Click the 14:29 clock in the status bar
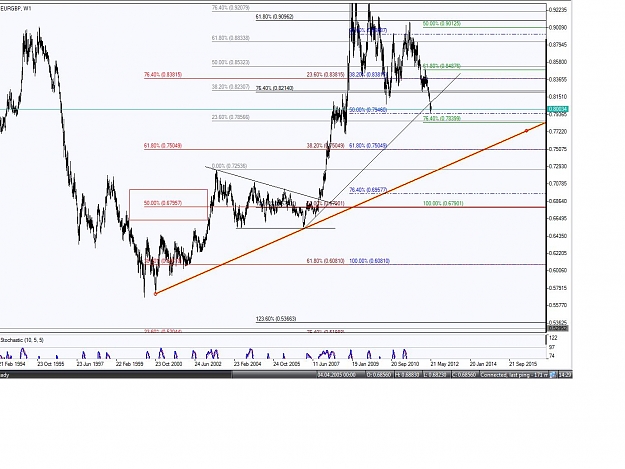Image resolution: width=625 pixels, height=469 pixels. 564,375
